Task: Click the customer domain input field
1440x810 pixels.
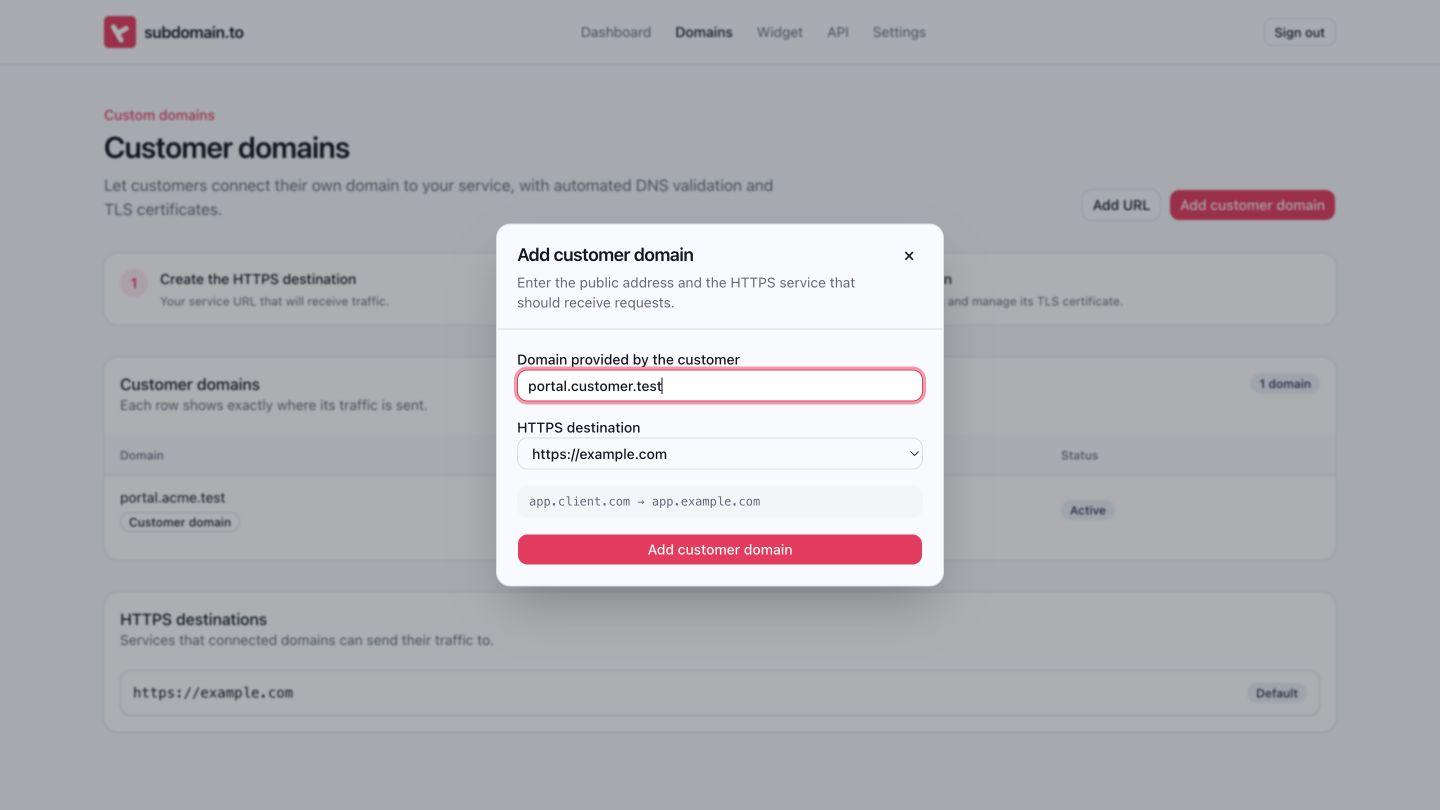Action: [x=720, y=386]
